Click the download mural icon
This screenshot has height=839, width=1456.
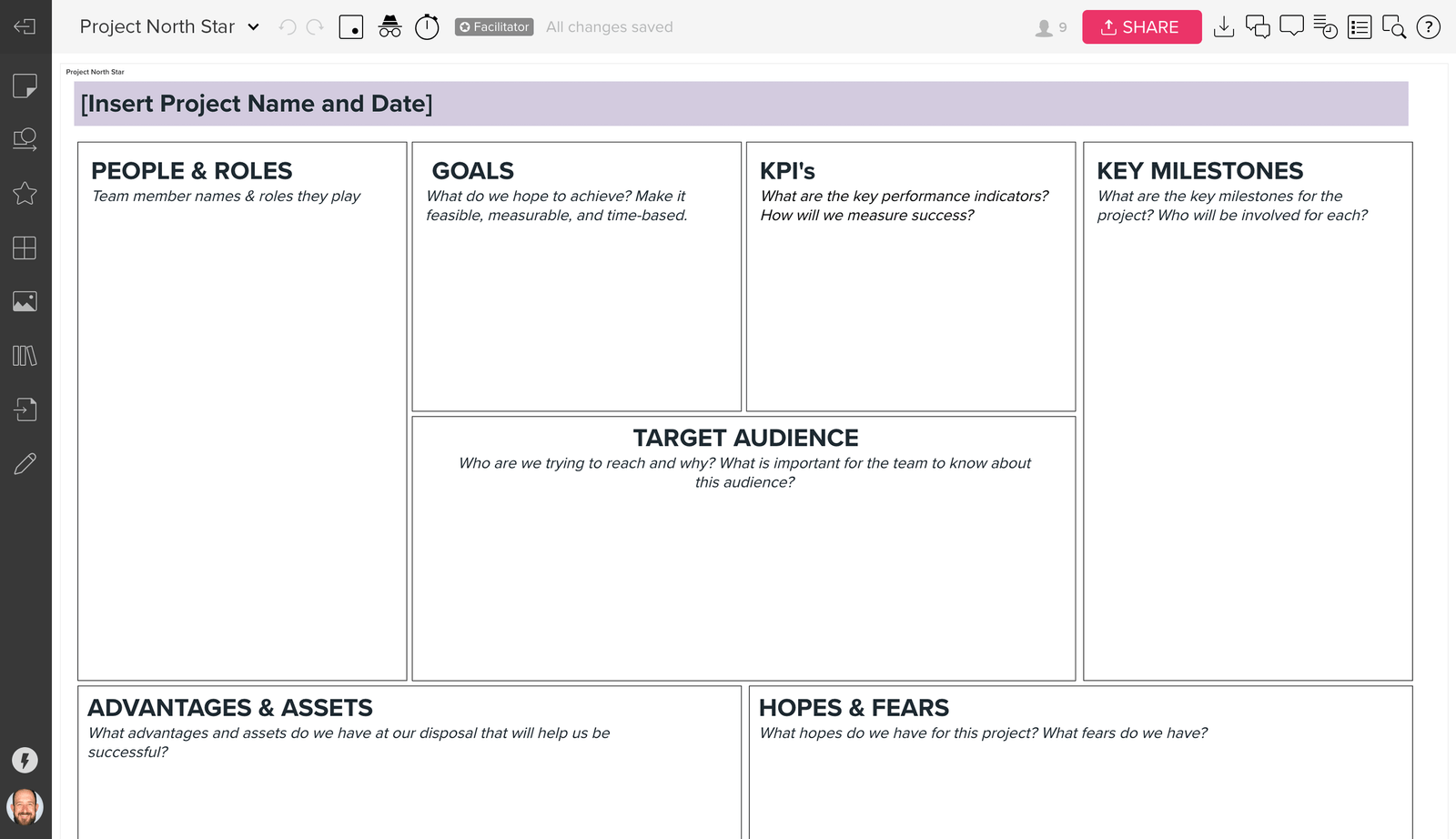tap(1224, 27)
